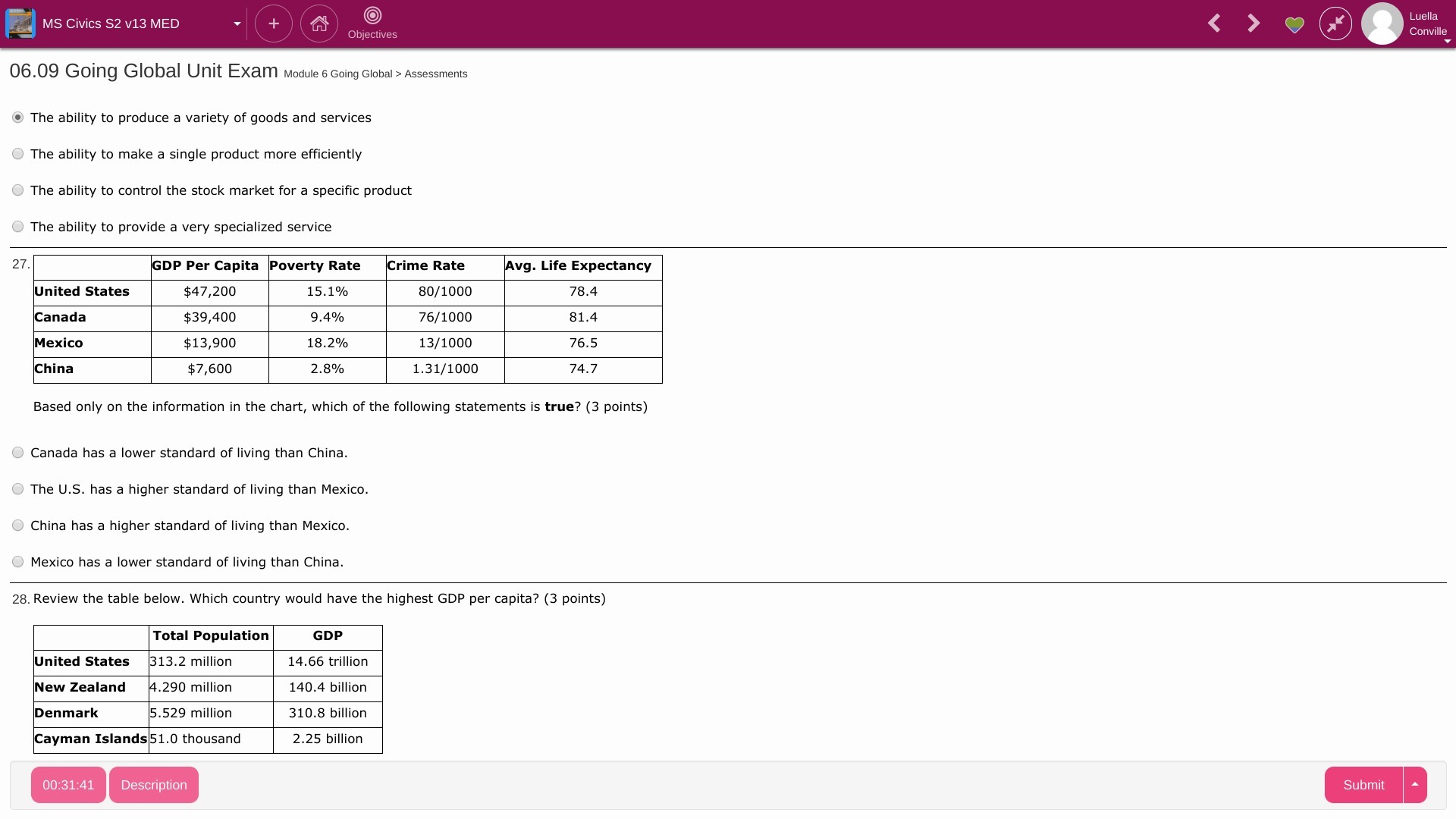
Task: Expand the Luella Conville user menu
Action: point(1446,41)
